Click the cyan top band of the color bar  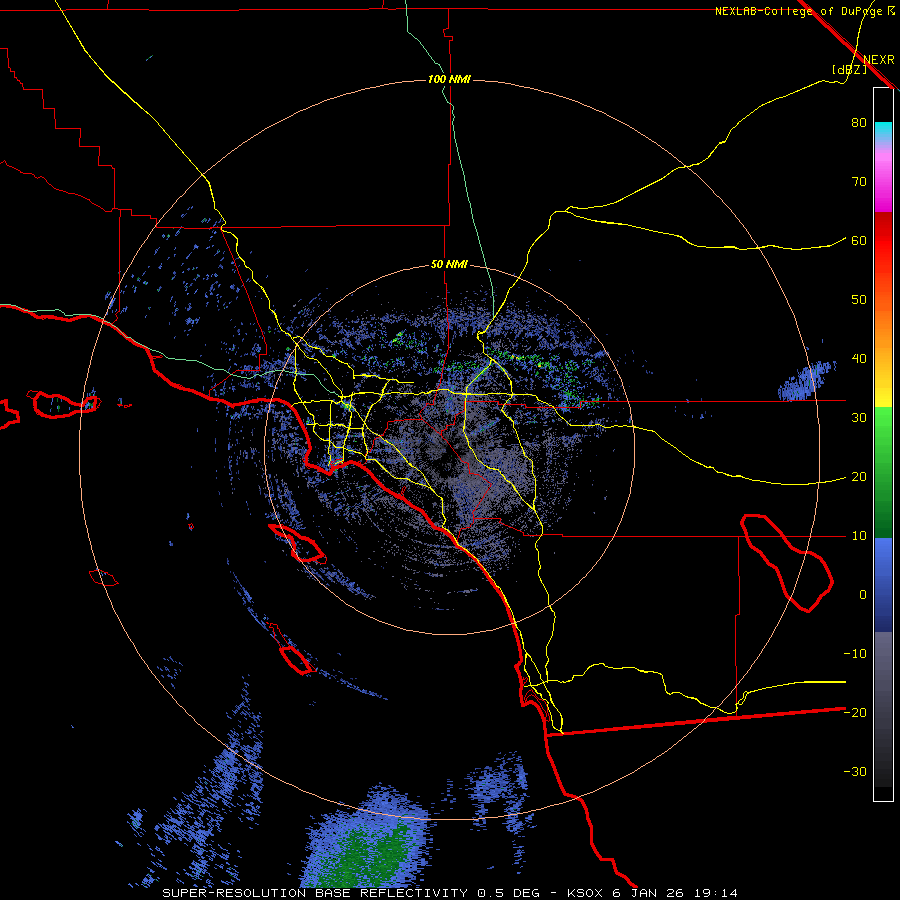point(883,132)
